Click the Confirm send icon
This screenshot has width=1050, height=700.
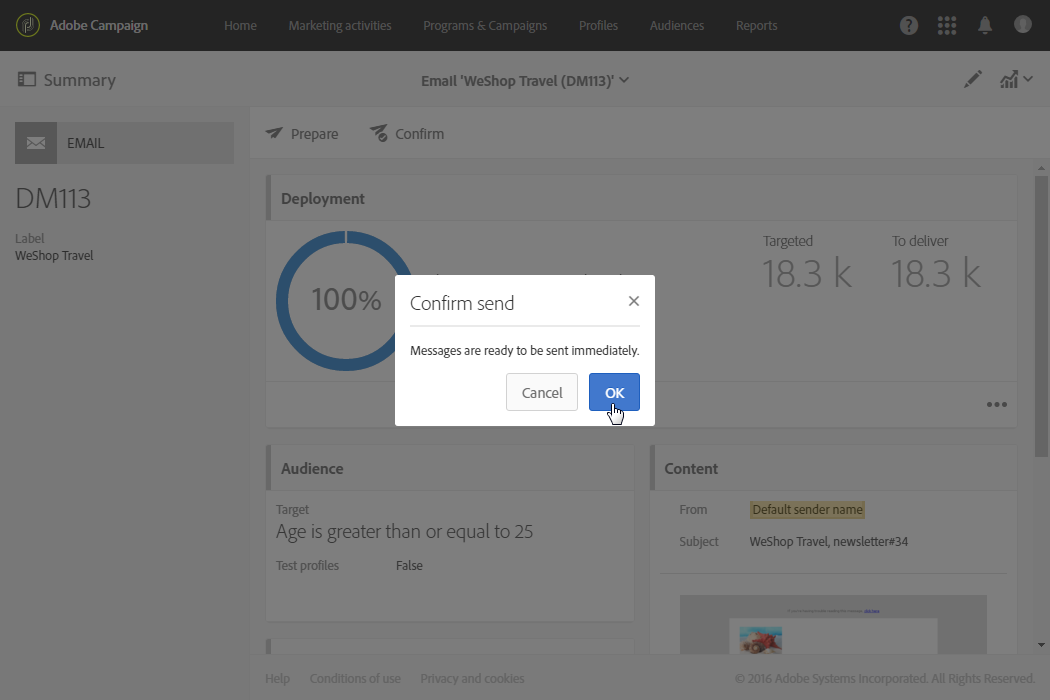[x=379, y=133]
